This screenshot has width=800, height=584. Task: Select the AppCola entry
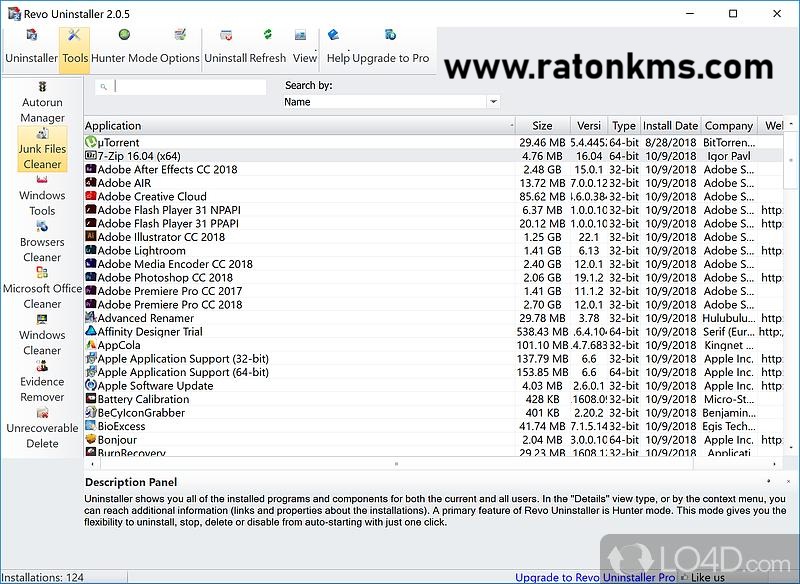[433, 345]
